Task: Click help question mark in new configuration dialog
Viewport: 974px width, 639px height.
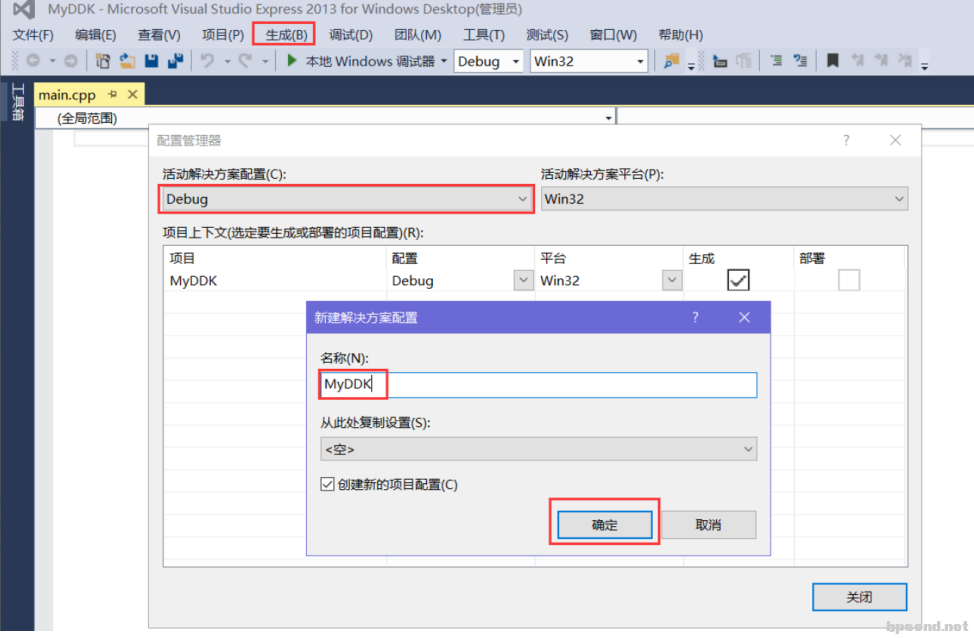Action: 695,317
